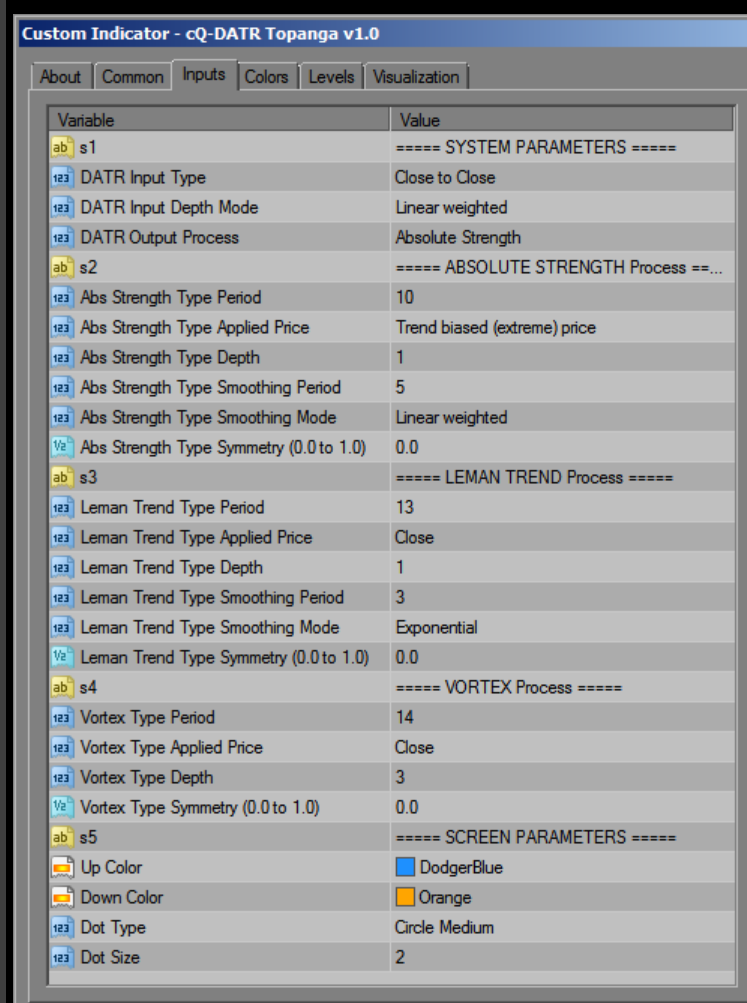The image size is (747, 1003).
Task: Click the double-type icon for Vortex Type Symmetry
Action: point(62,808)
